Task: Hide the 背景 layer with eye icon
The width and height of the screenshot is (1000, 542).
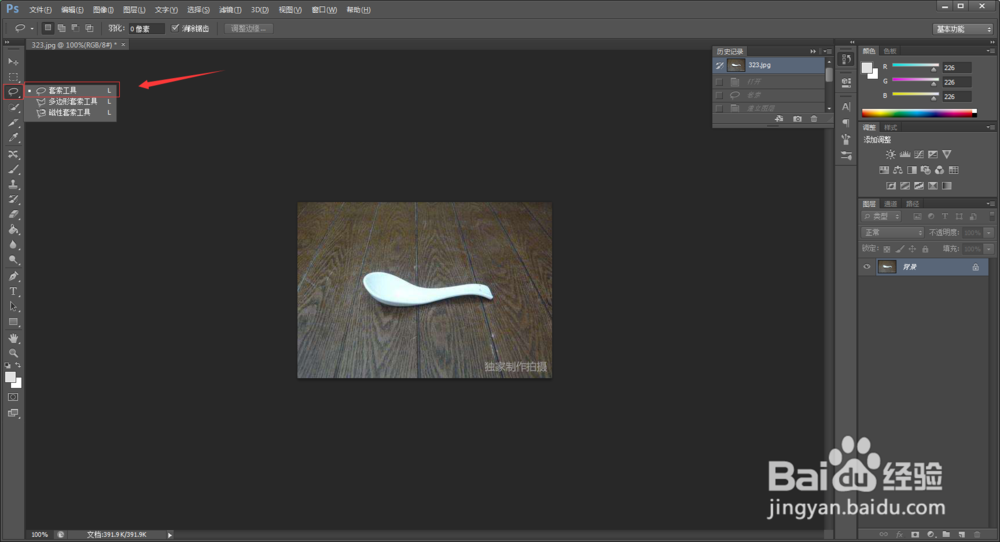Action: pyautogui.click(x=867, y=267)
